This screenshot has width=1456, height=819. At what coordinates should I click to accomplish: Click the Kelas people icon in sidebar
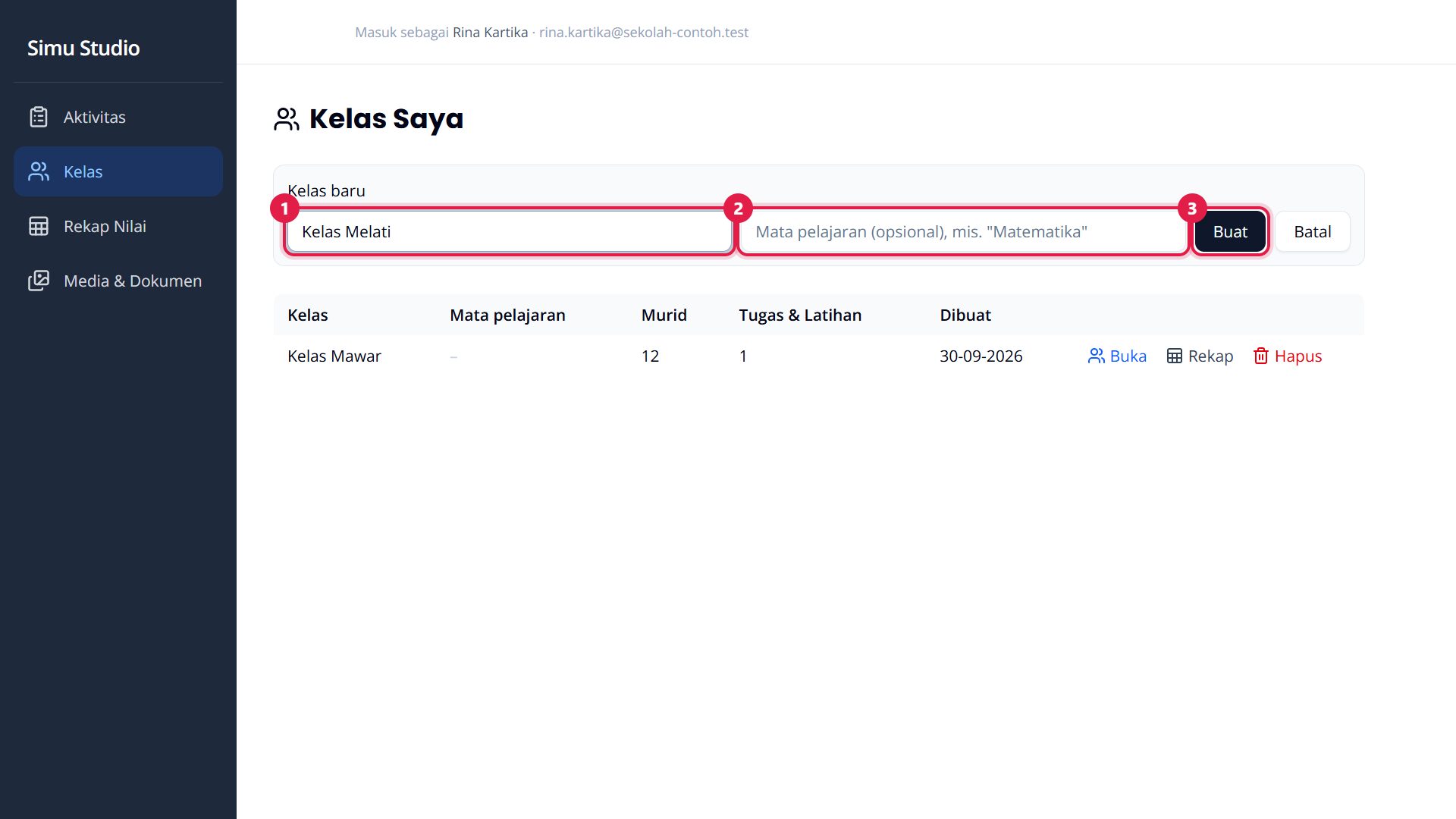[x=39, y=171]
